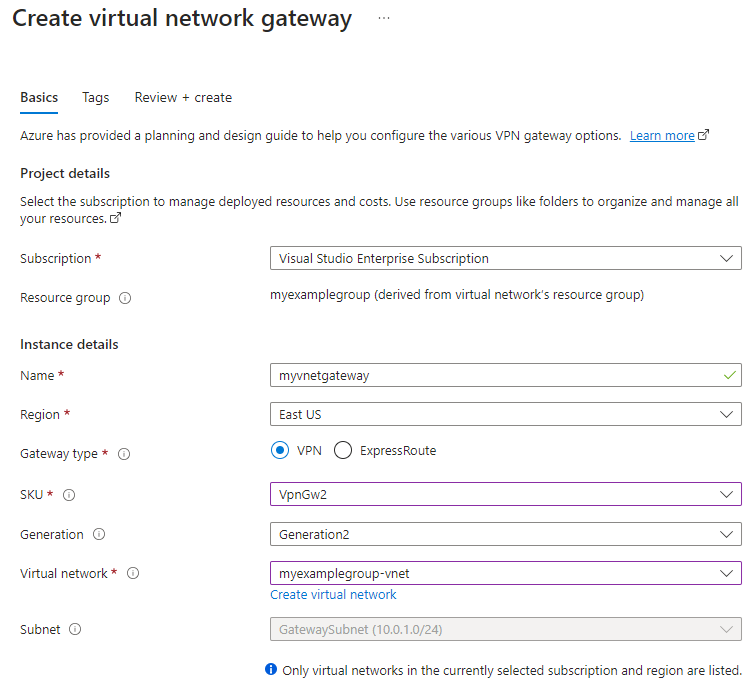
Task: Open the Virtual network dropdown
Action: pos(505,574)
